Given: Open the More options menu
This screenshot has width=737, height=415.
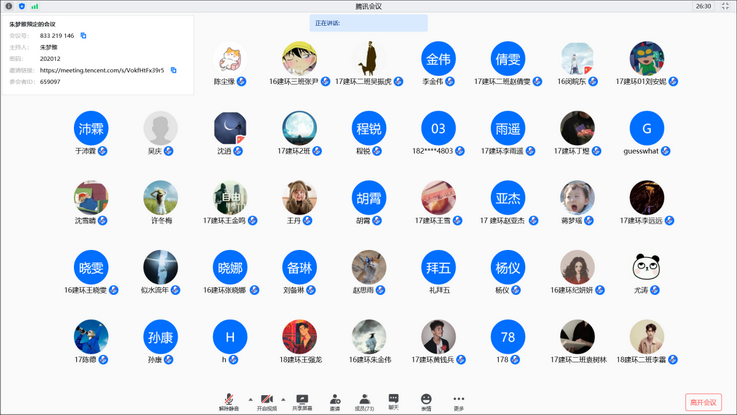Looking at the screenshot, I should pyautogui.click(x=459, y=402).
